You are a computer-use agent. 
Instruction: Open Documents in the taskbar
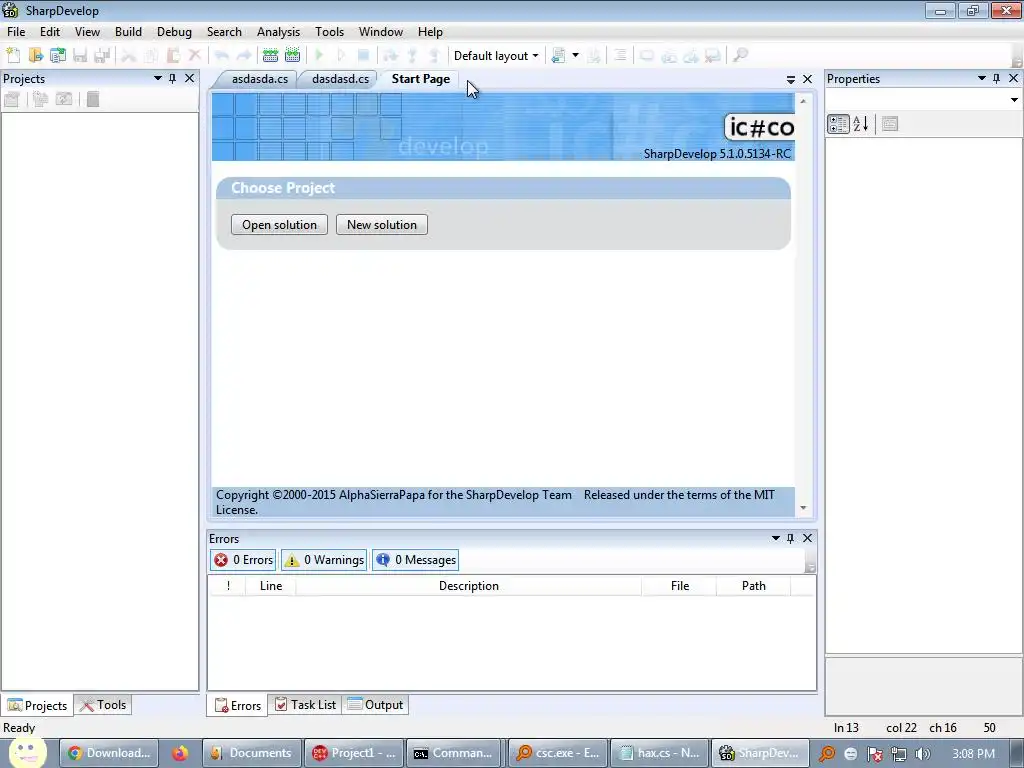252,753
